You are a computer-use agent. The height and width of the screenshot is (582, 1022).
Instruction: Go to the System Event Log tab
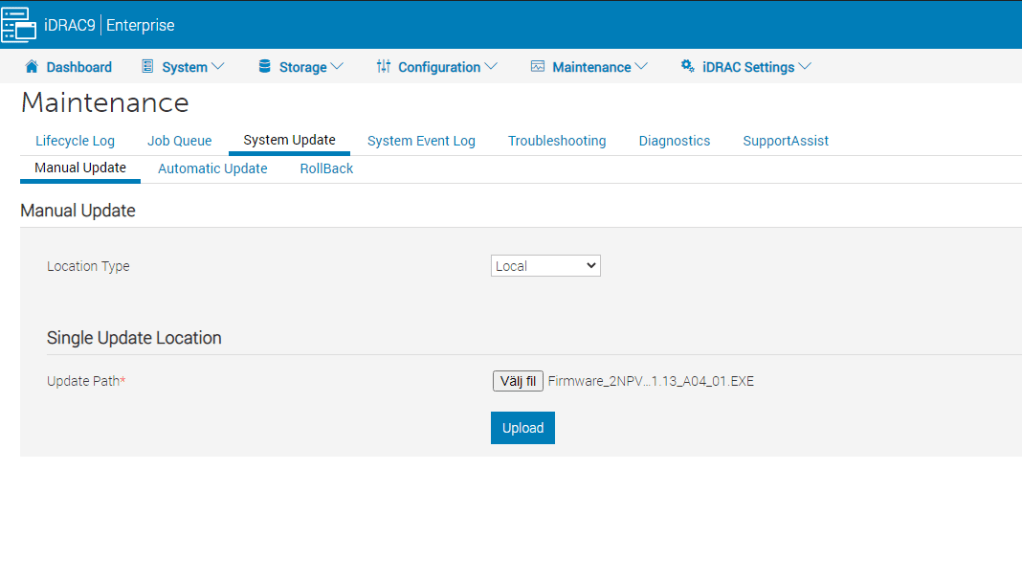(x=421, y=141)
